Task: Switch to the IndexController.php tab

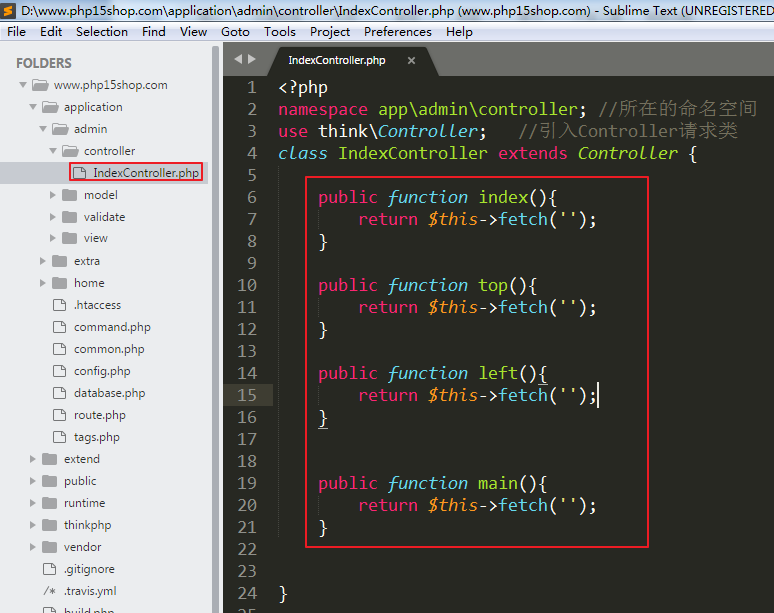Action: point(336,61)
